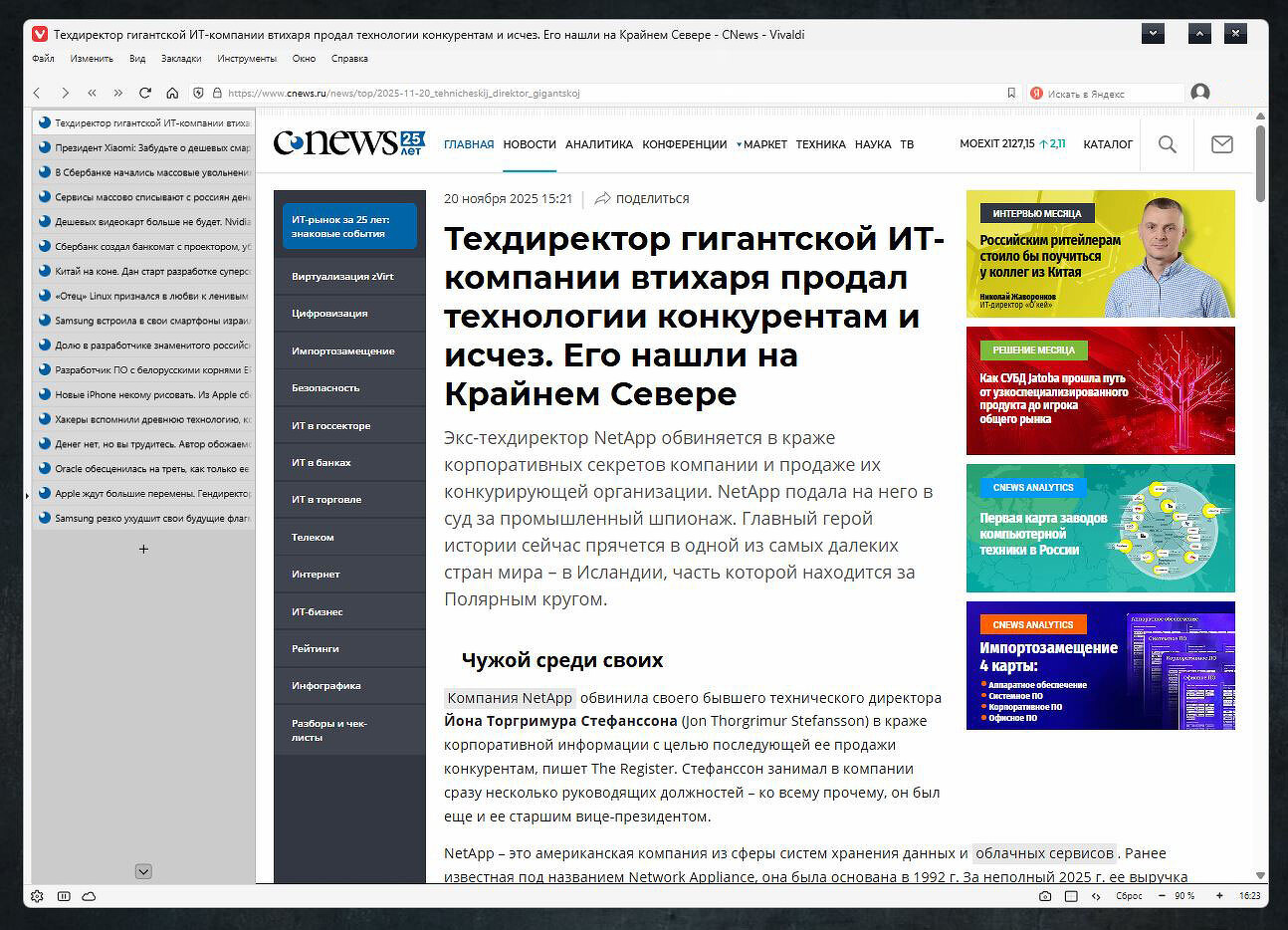Open the Закладки menu
Viewport: 1288px width, 930px height.
pyautogui.click(x=180, y=59)
